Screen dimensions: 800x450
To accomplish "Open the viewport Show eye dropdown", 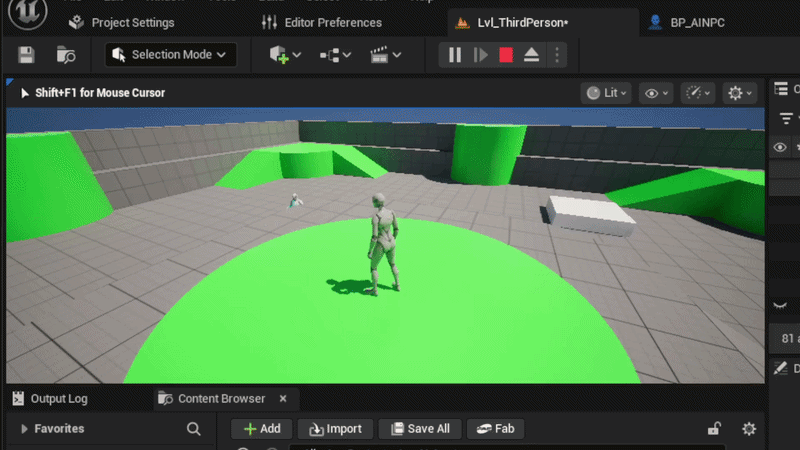I will click(x=656, y=93).
